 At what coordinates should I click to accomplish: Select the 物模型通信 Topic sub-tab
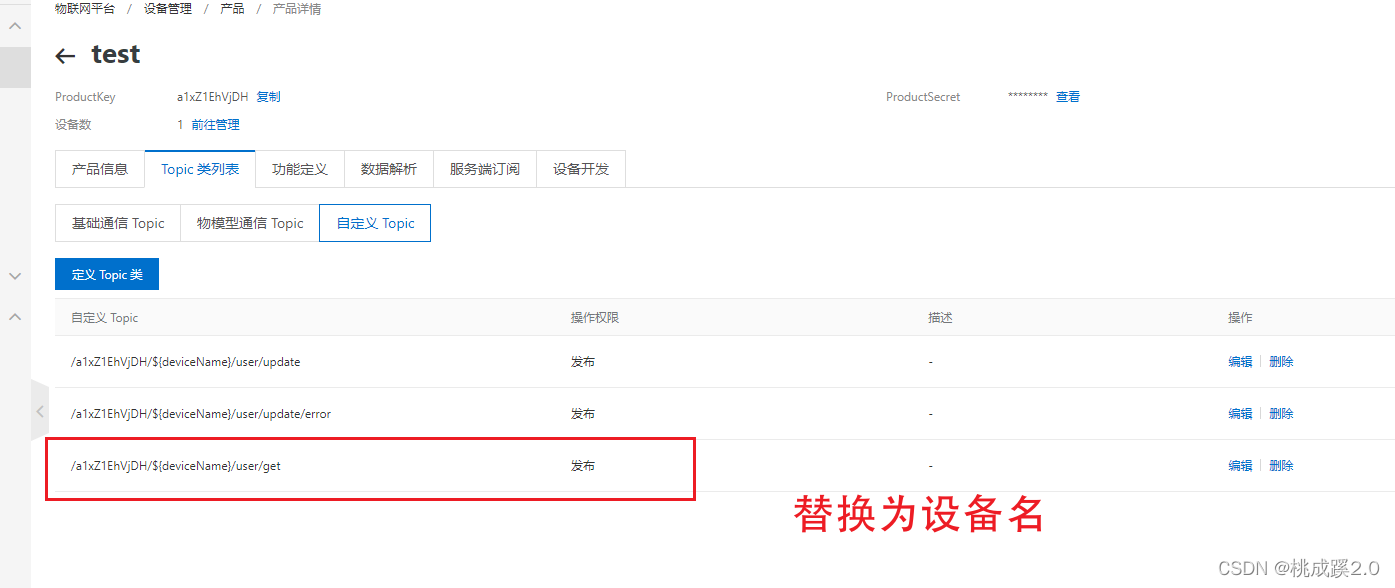pos(250,223)
